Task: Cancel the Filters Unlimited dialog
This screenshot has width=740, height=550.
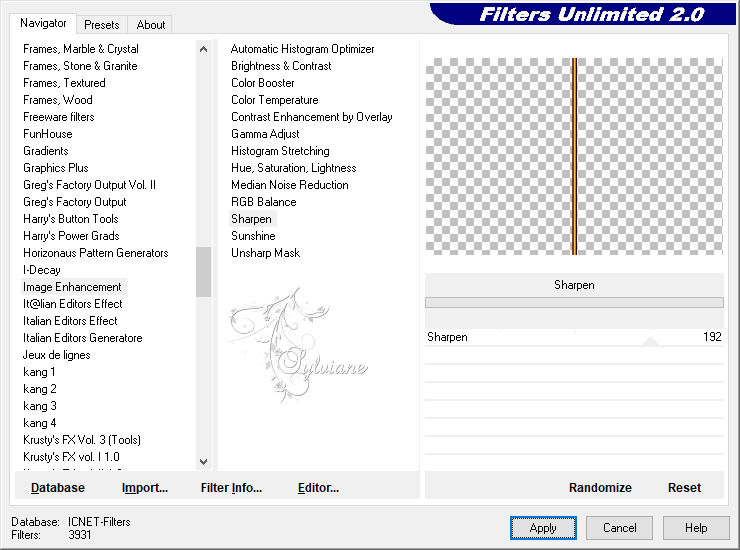Action: (x=620, y=528)
